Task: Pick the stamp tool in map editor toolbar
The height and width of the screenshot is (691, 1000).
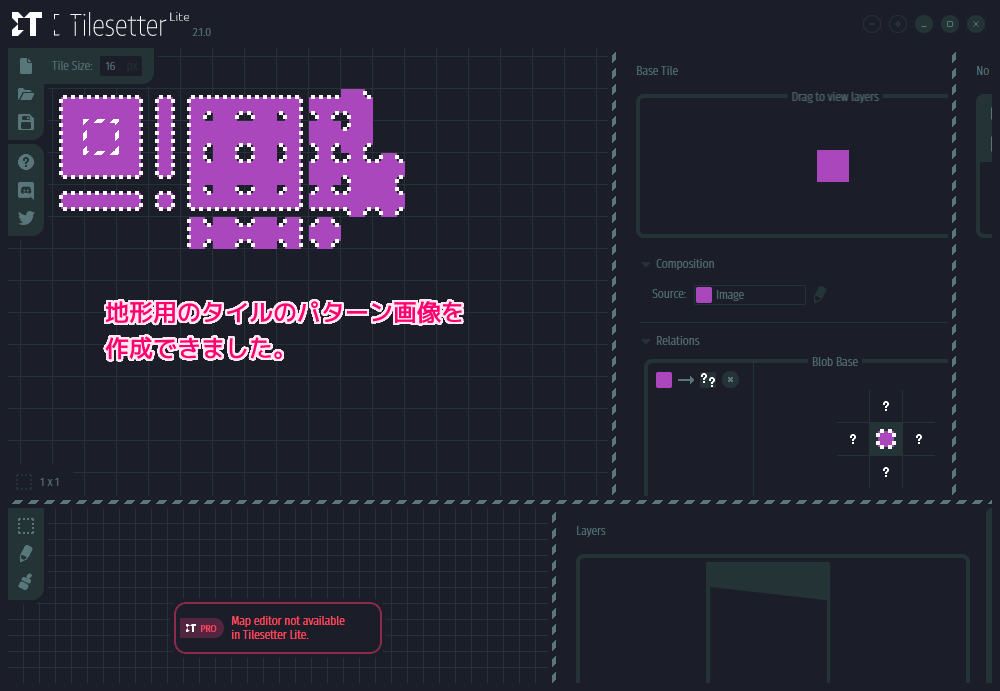Action: pyautogui.click(x=26, y=581)
